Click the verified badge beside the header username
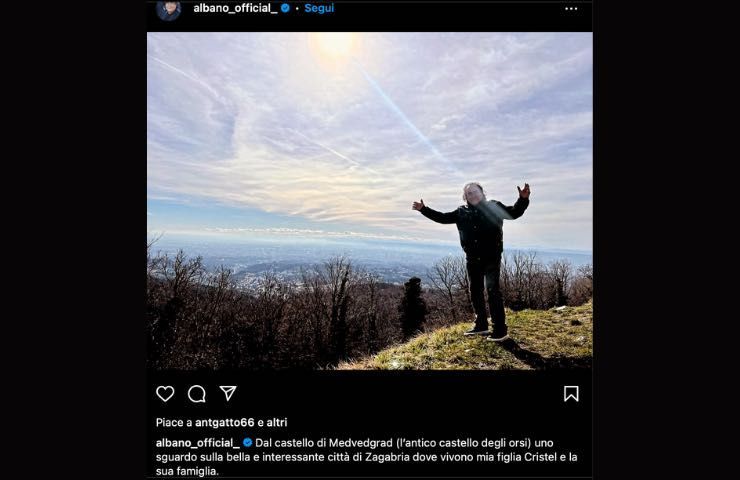 point(285,8)
